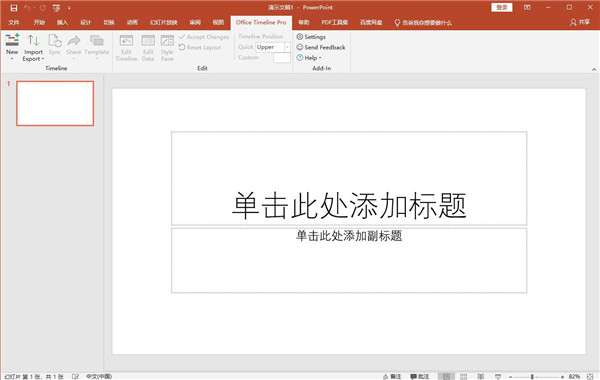Switch to the 动画 tab
This screenshot has height=380, width=600.
(x=132, y=23)
